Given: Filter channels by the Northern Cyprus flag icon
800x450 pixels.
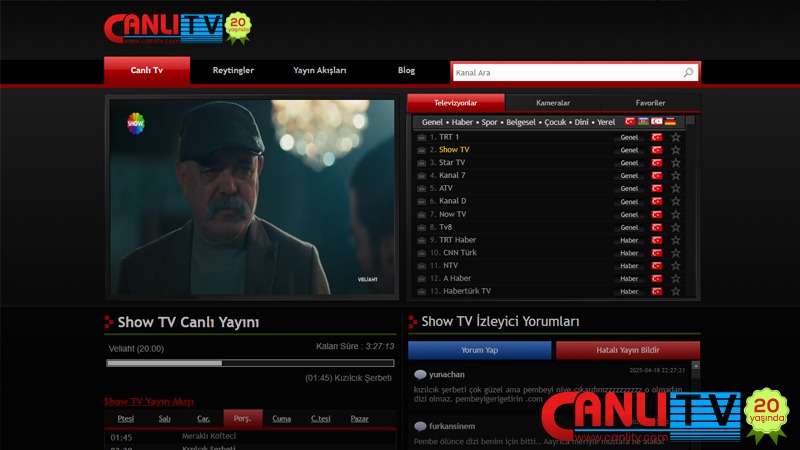Looking at the screenshot, I should point(657,121).
